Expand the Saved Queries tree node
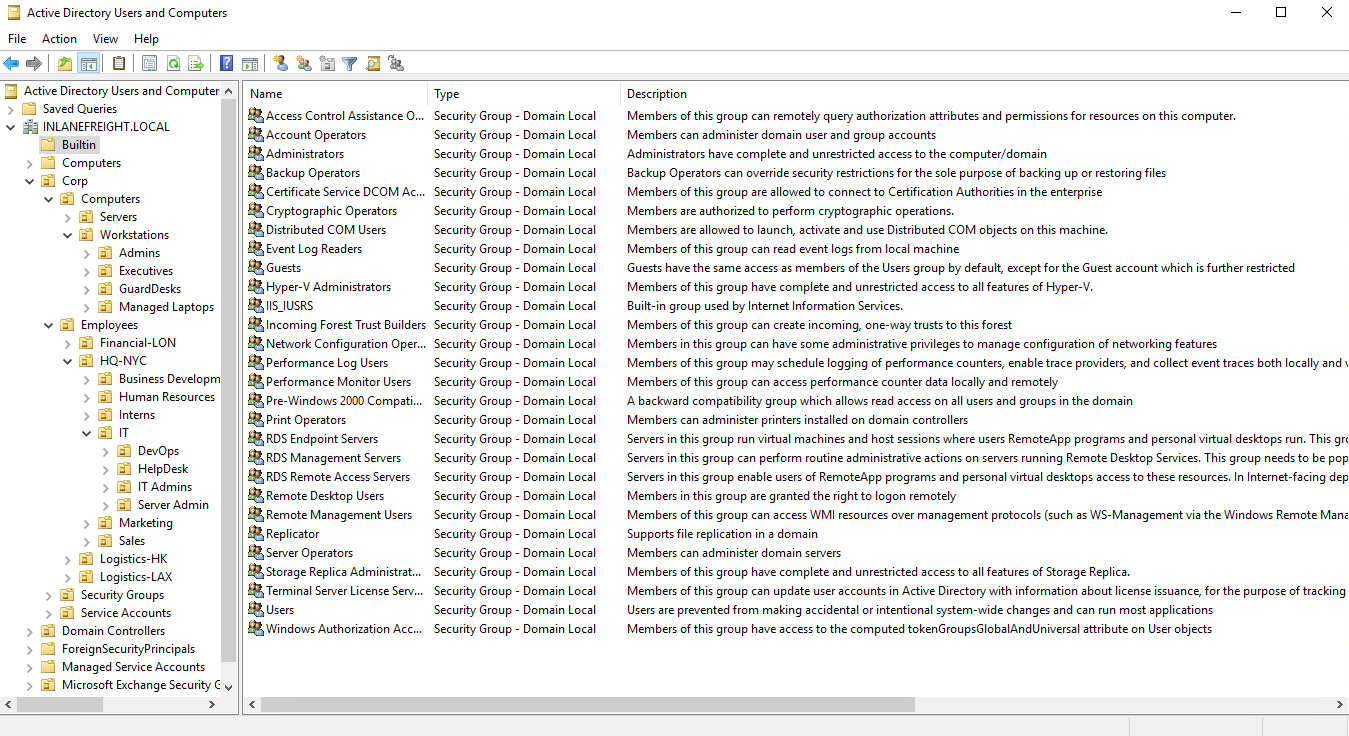 tap(11, 109)
